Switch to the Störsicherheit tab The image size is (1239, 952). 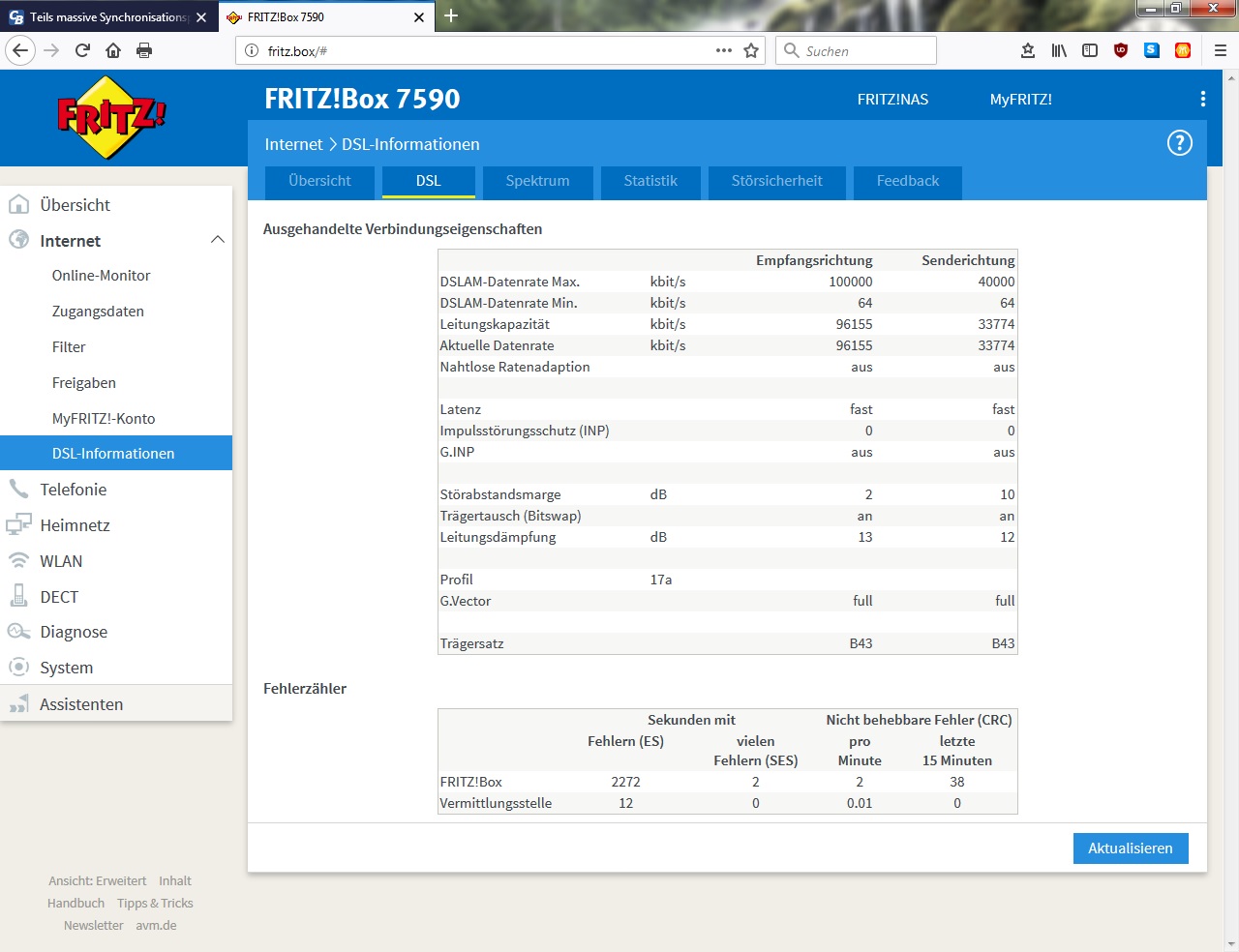(x=777, y=182)
